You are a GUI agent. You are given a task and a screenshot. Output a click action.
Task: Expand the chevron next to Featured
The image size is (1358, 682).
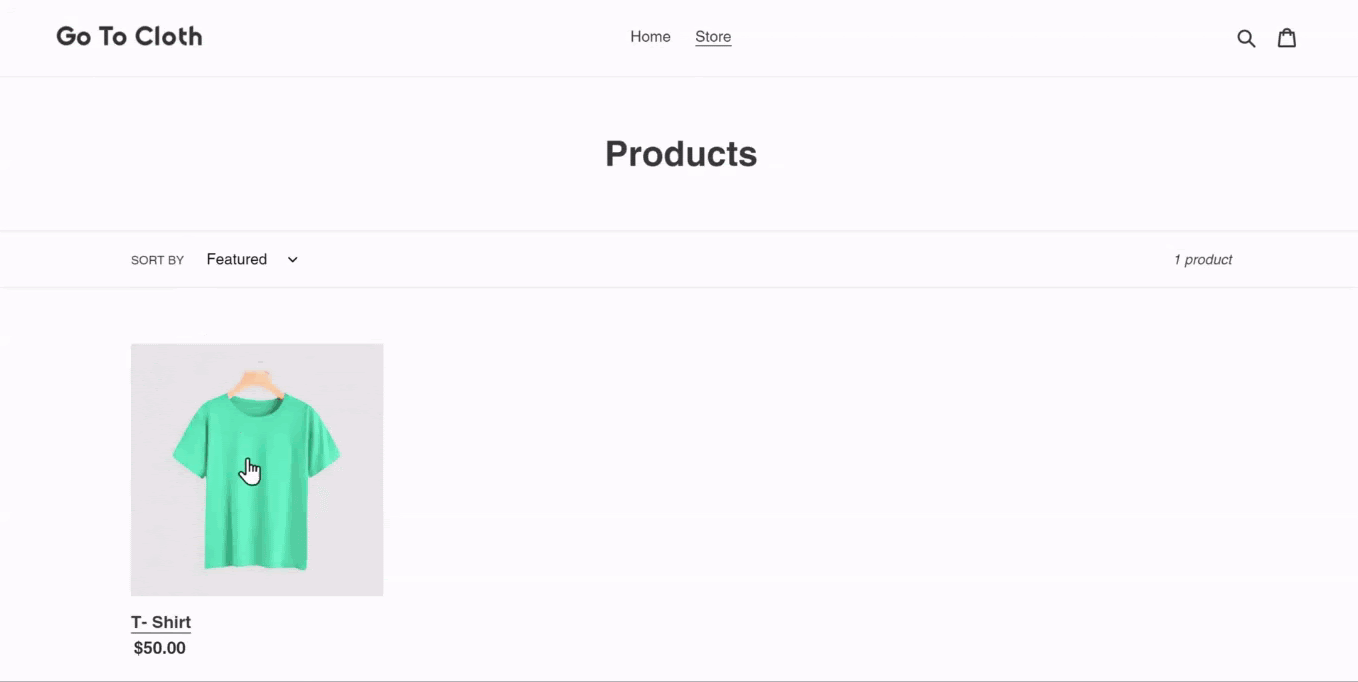click(x=292, y=260)
